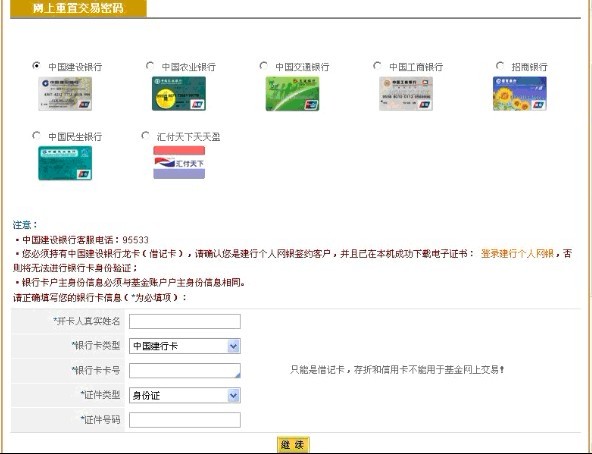
Task: Select the 中国交通银行 radio button
Action: [x=264, y=66]
